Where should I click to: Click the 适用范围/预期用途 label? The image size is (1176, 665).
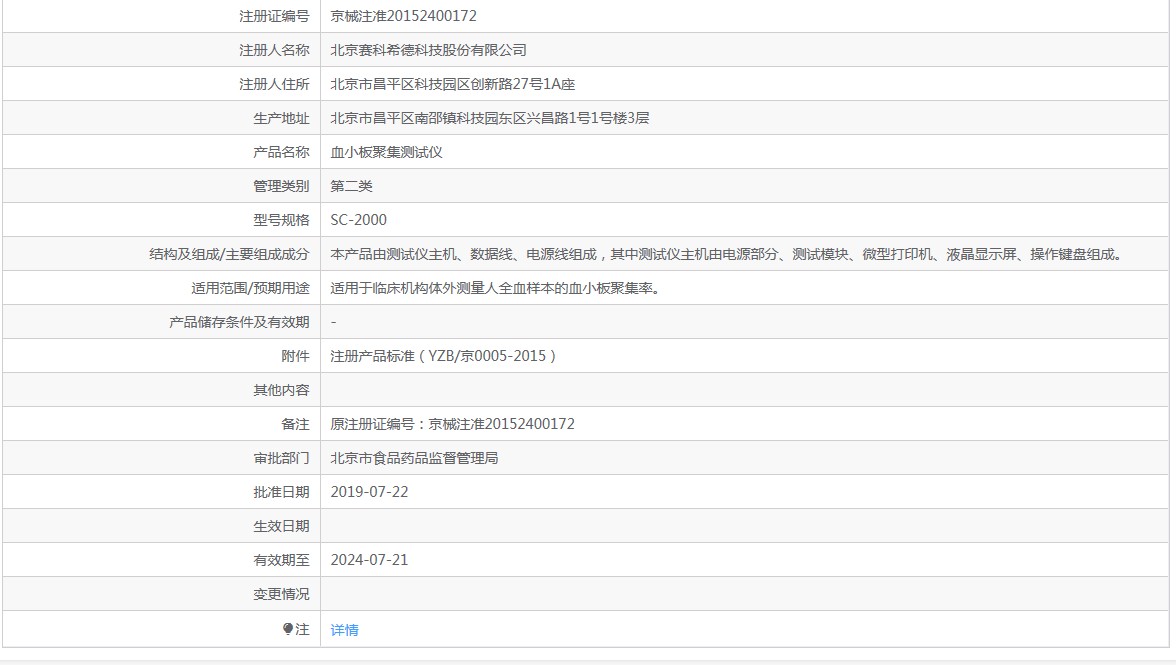250,288
